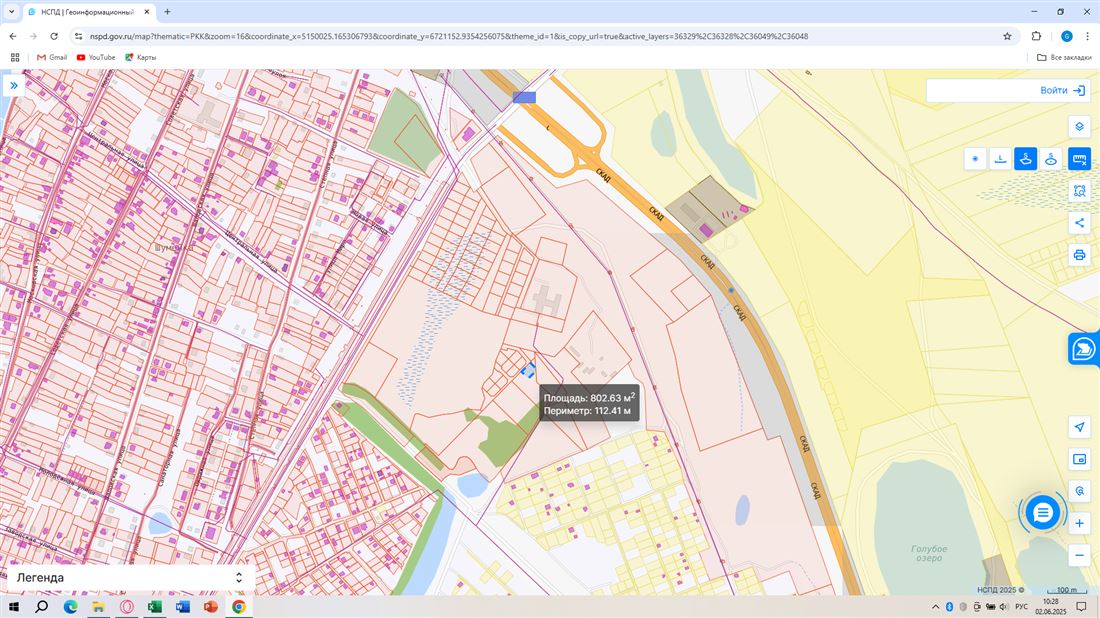Screen dimensions: 1100x618
Task: Disable the active ruler measuring tool
Action: (x=1079, y=159)
